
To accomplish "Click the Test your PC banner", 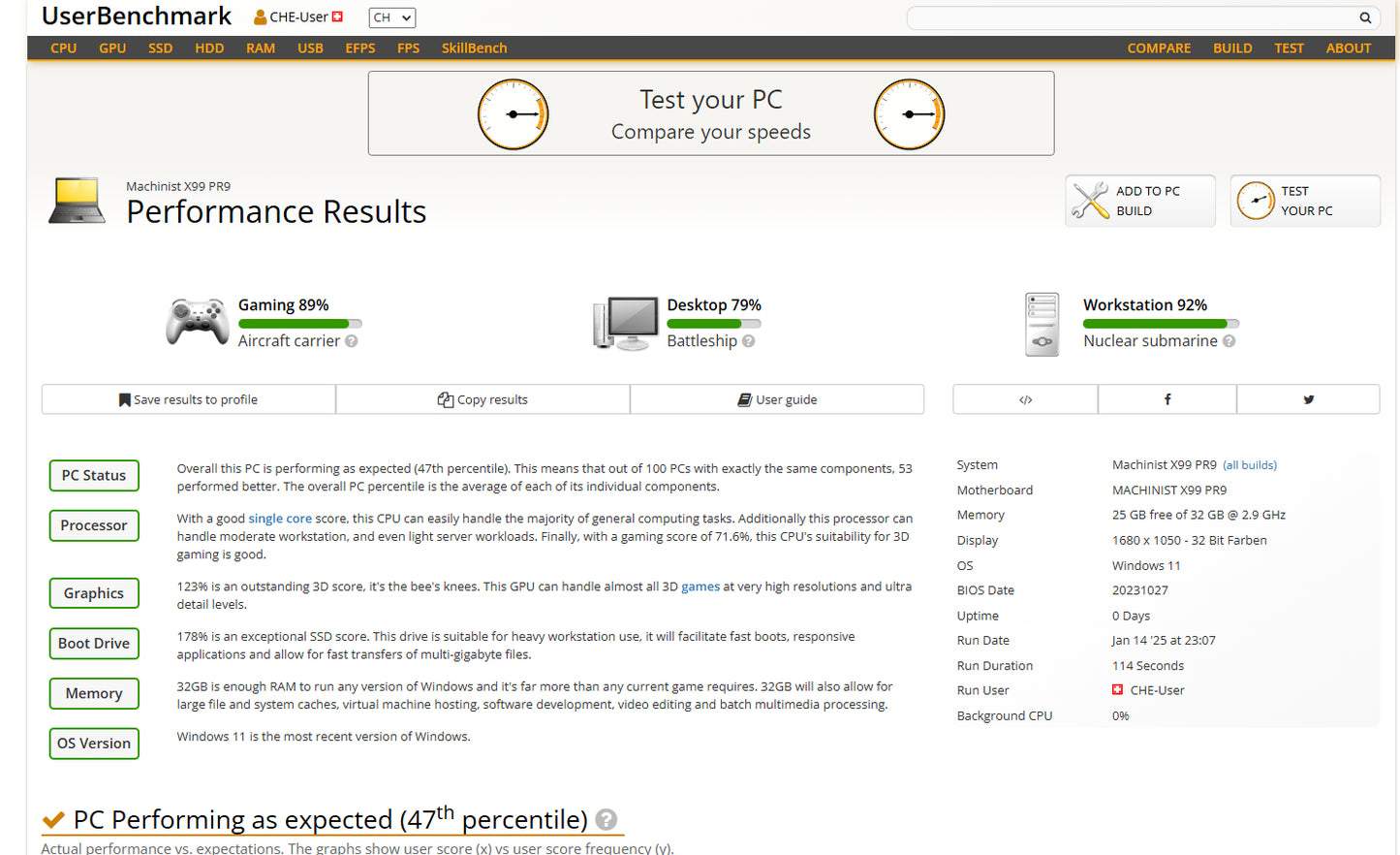I will [711, 113].
